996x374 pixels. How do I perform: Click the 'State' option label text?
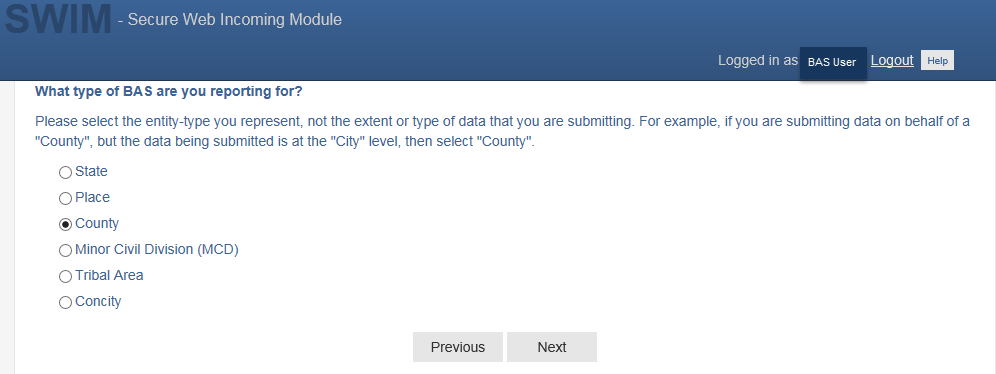pos(91,171)
